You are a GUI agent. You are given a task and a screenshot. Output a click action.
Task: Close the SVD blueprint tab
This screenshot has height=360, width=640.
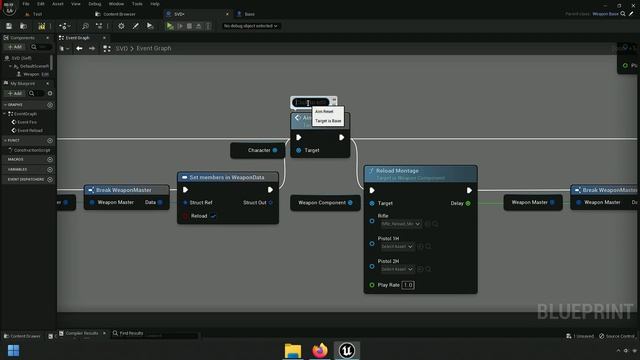227,14
